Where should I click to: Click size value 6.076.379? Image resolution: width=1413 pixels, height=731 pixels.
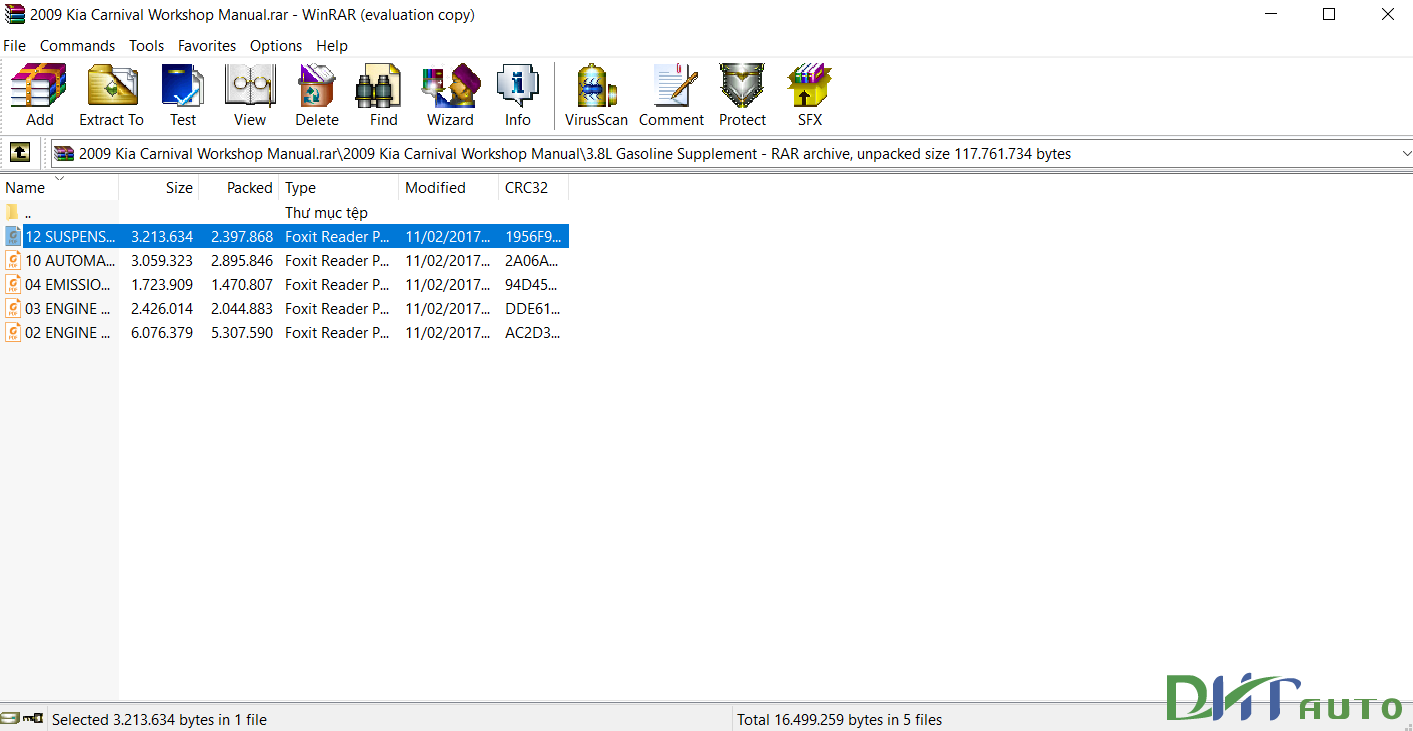click(162, 333)
